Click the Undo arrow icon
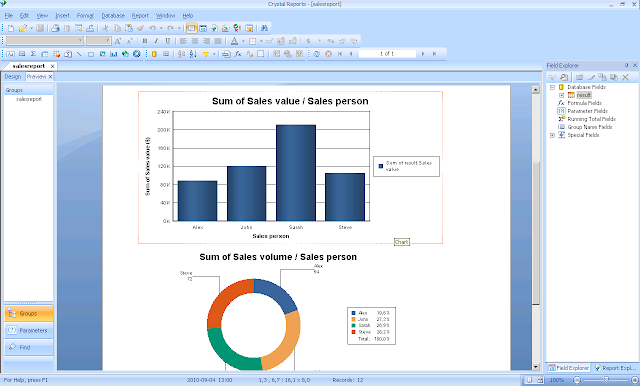The image size is (640, 386). 152,28
